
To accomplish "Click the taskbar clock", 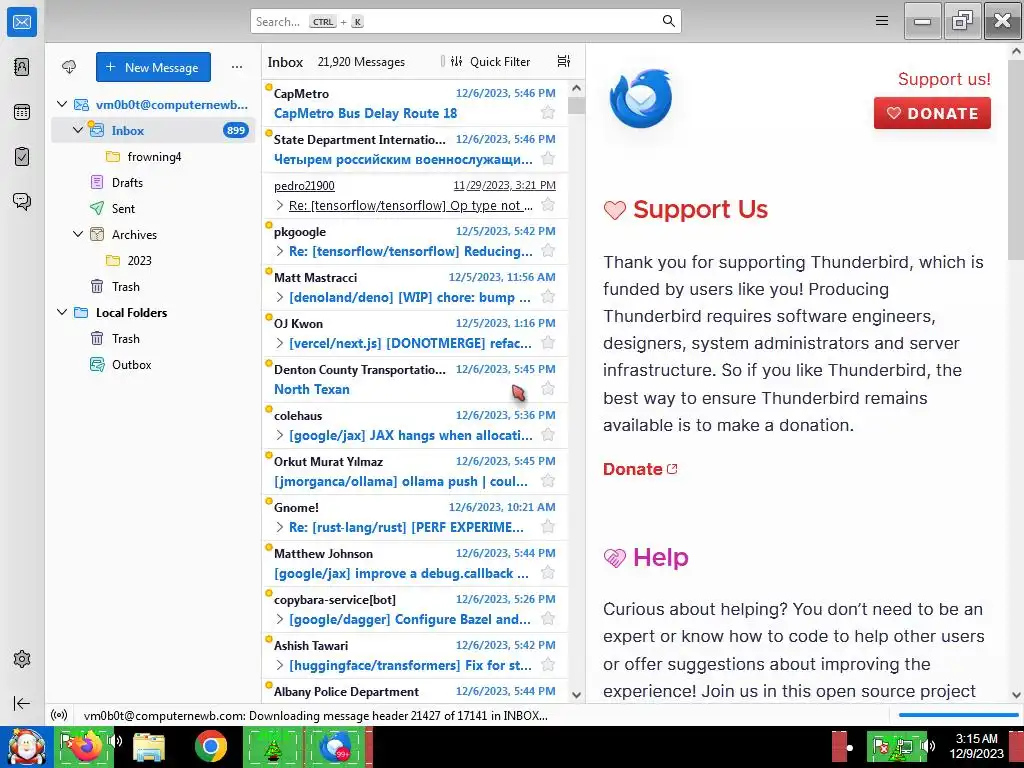I will 976,746.
